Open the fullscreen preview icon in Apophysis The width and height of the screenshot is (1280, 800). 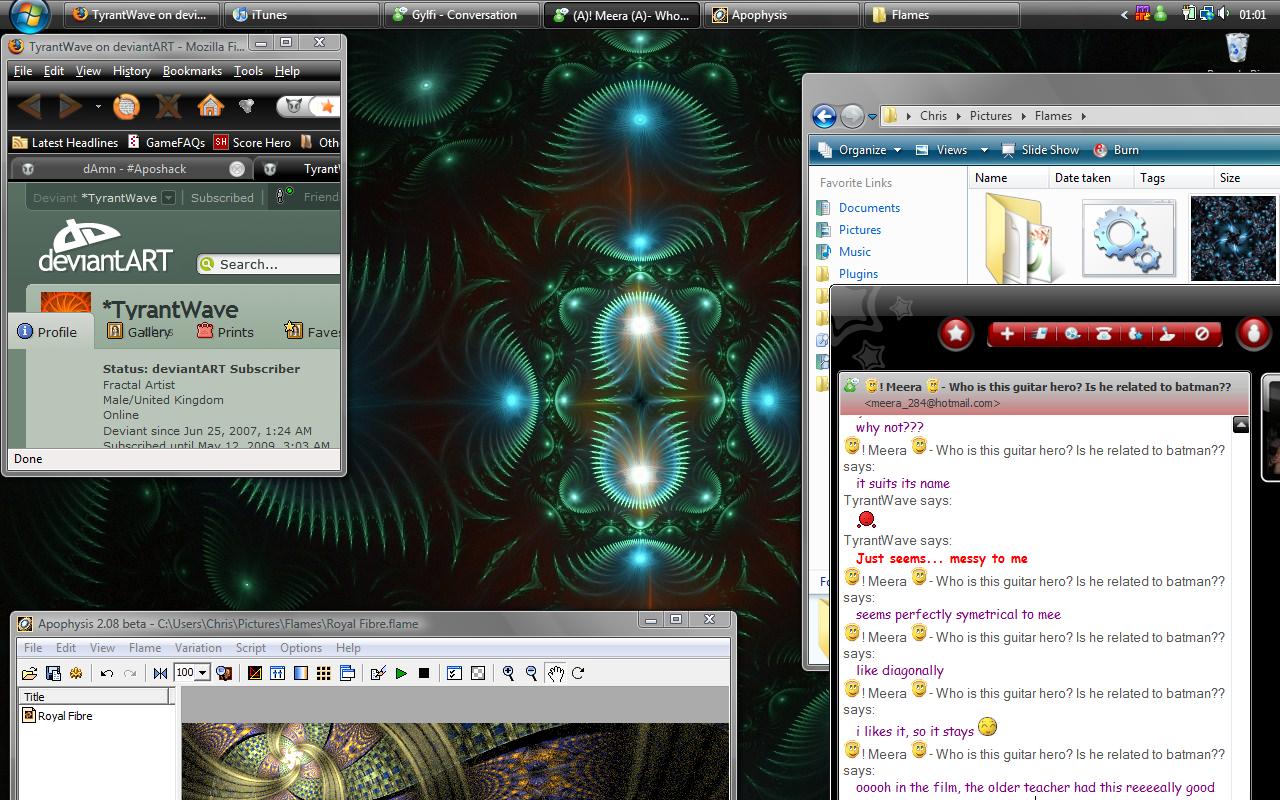[x=224, y=674]
